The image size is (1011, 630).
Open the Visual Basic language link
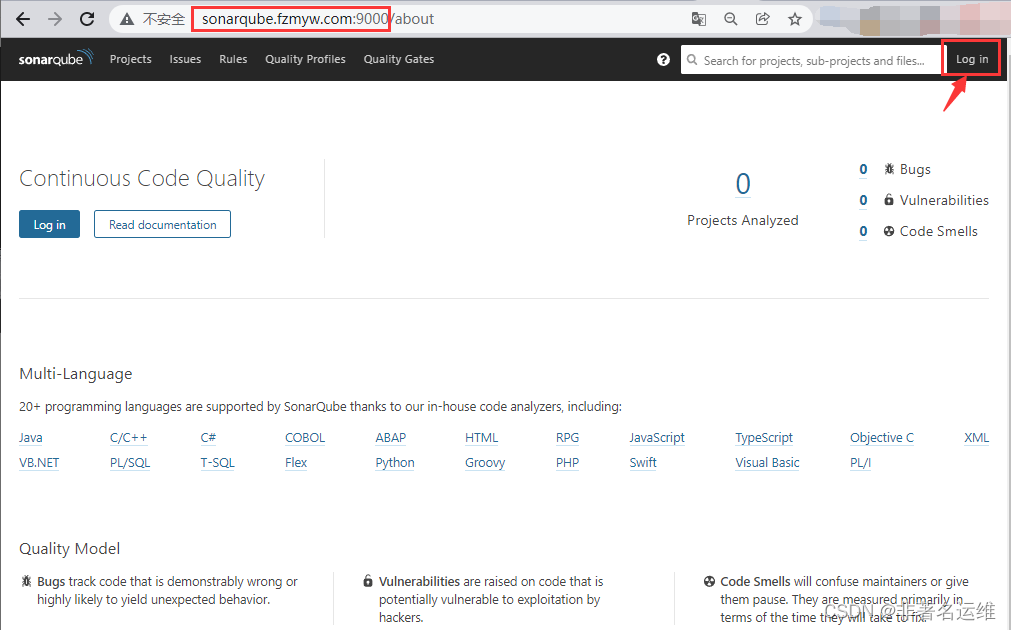coord(767,462)
